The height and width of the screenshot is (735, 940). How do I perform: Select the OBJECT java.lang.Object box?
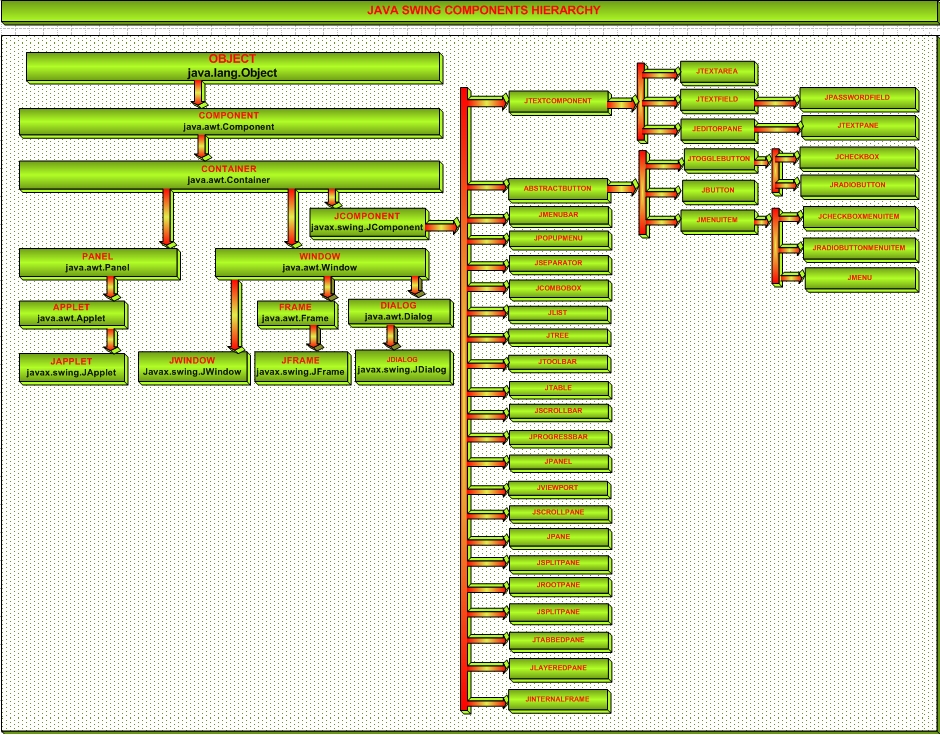234,67
